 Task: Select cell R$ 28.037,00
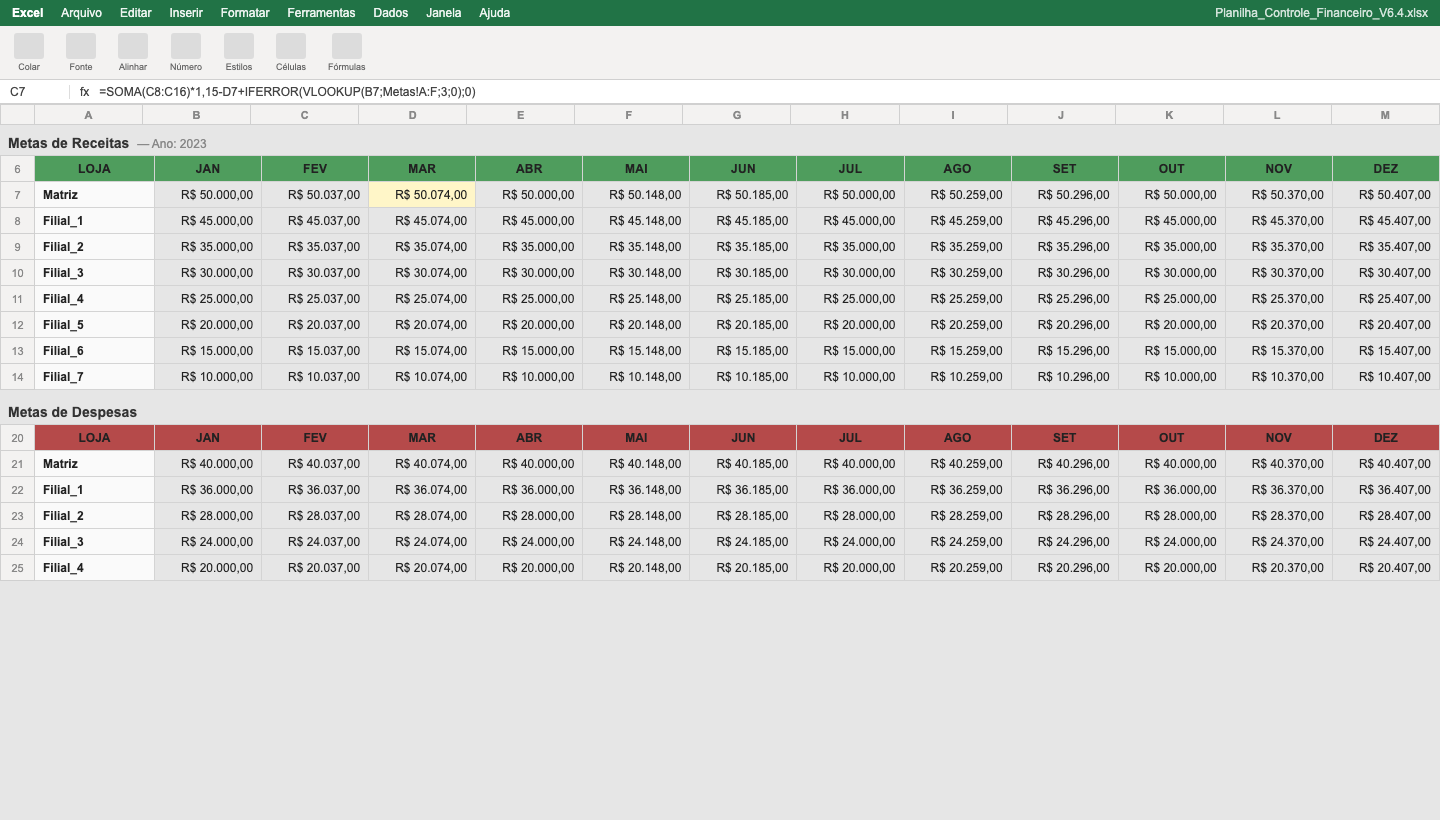click(x=315, y=516)
